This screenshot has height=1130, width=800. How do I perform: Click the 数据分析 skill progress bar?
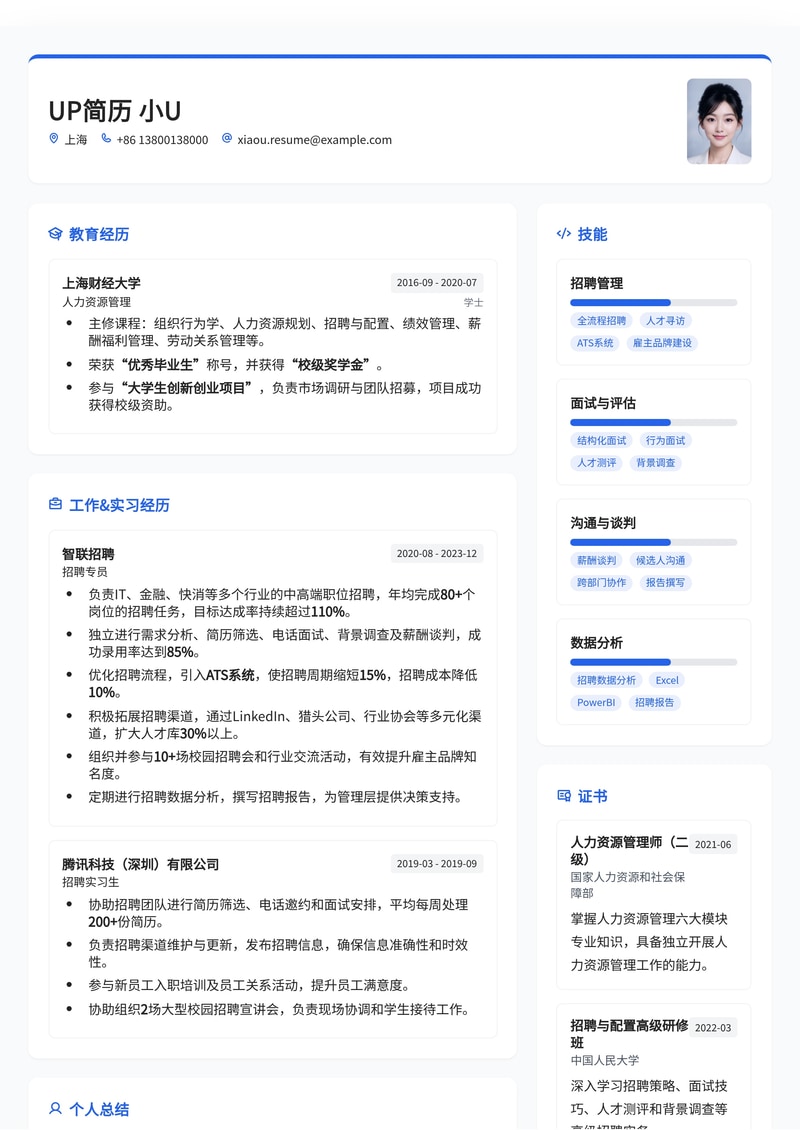click(x=653, y=662)
